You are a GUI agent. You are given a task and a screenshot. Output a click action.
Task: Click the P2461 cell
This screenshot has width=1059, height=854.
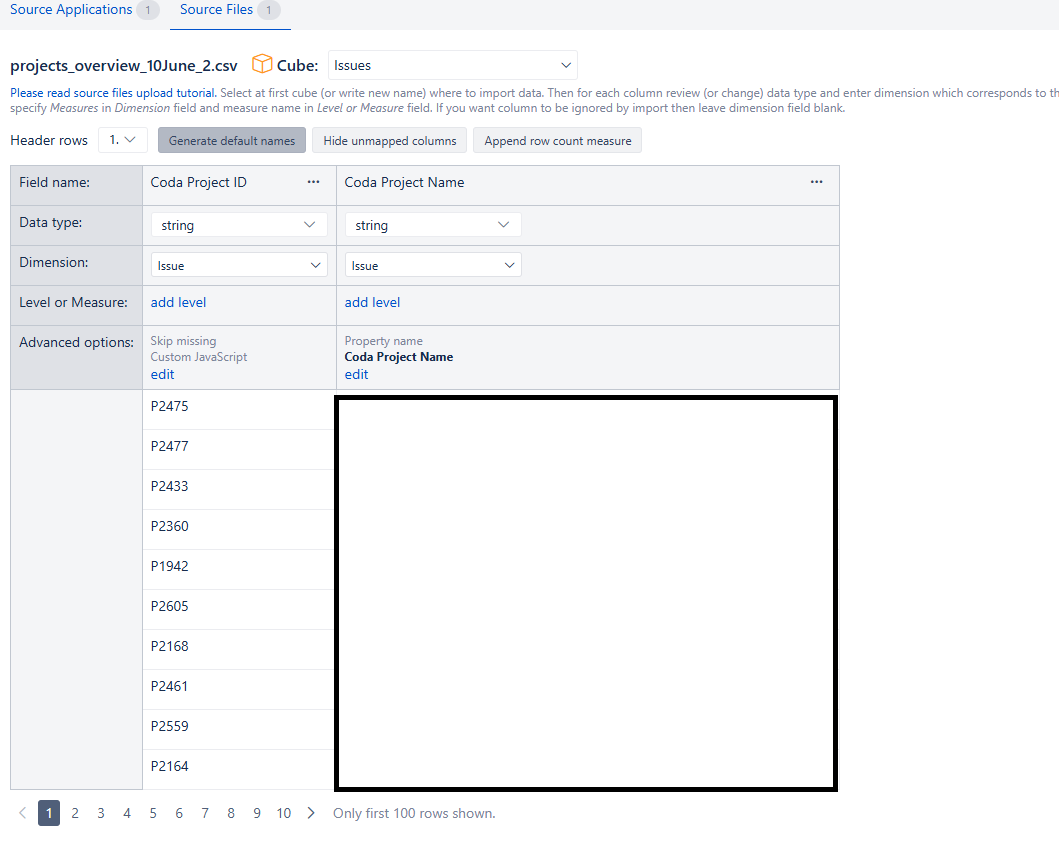tap(239, 689)
